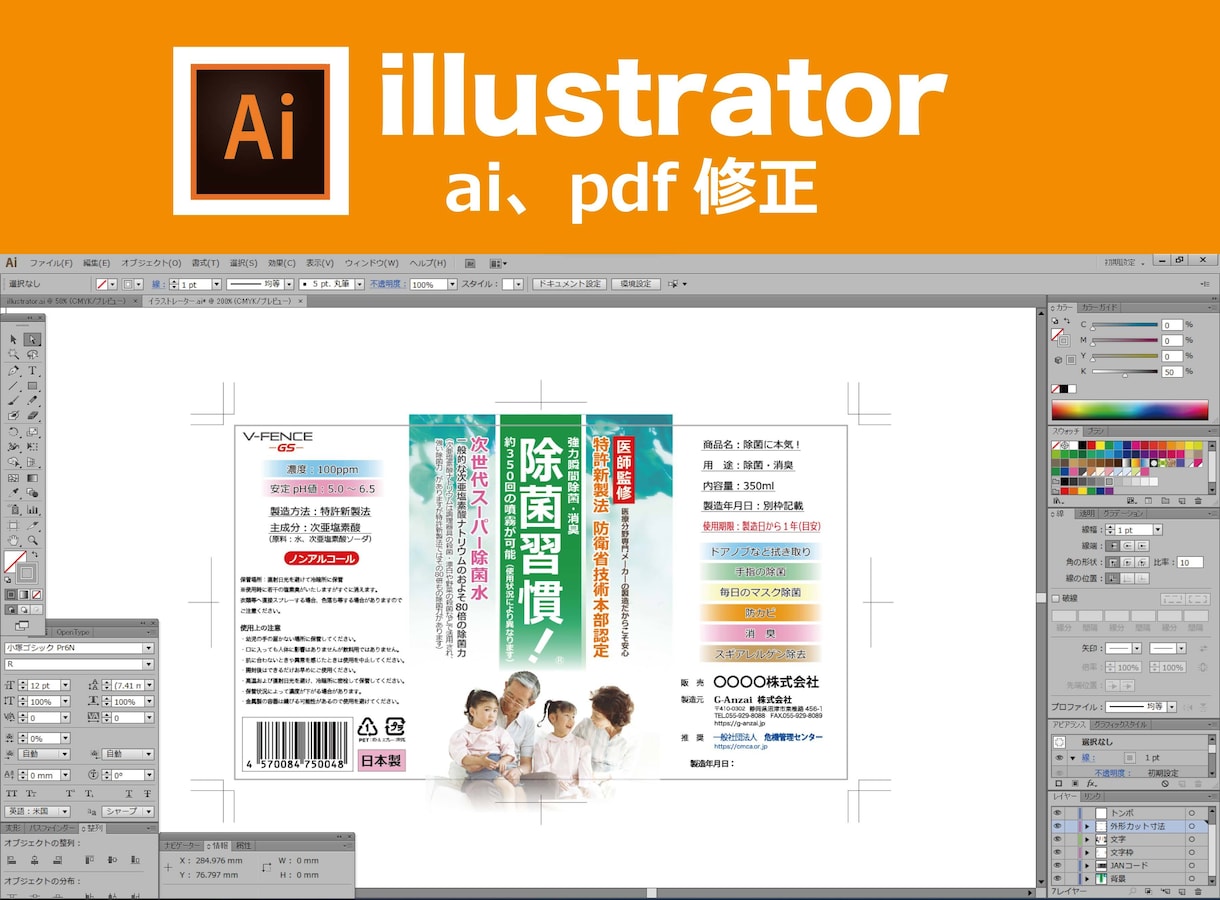Select the Eraser tool
The image size is (1220, 900).
33,415
